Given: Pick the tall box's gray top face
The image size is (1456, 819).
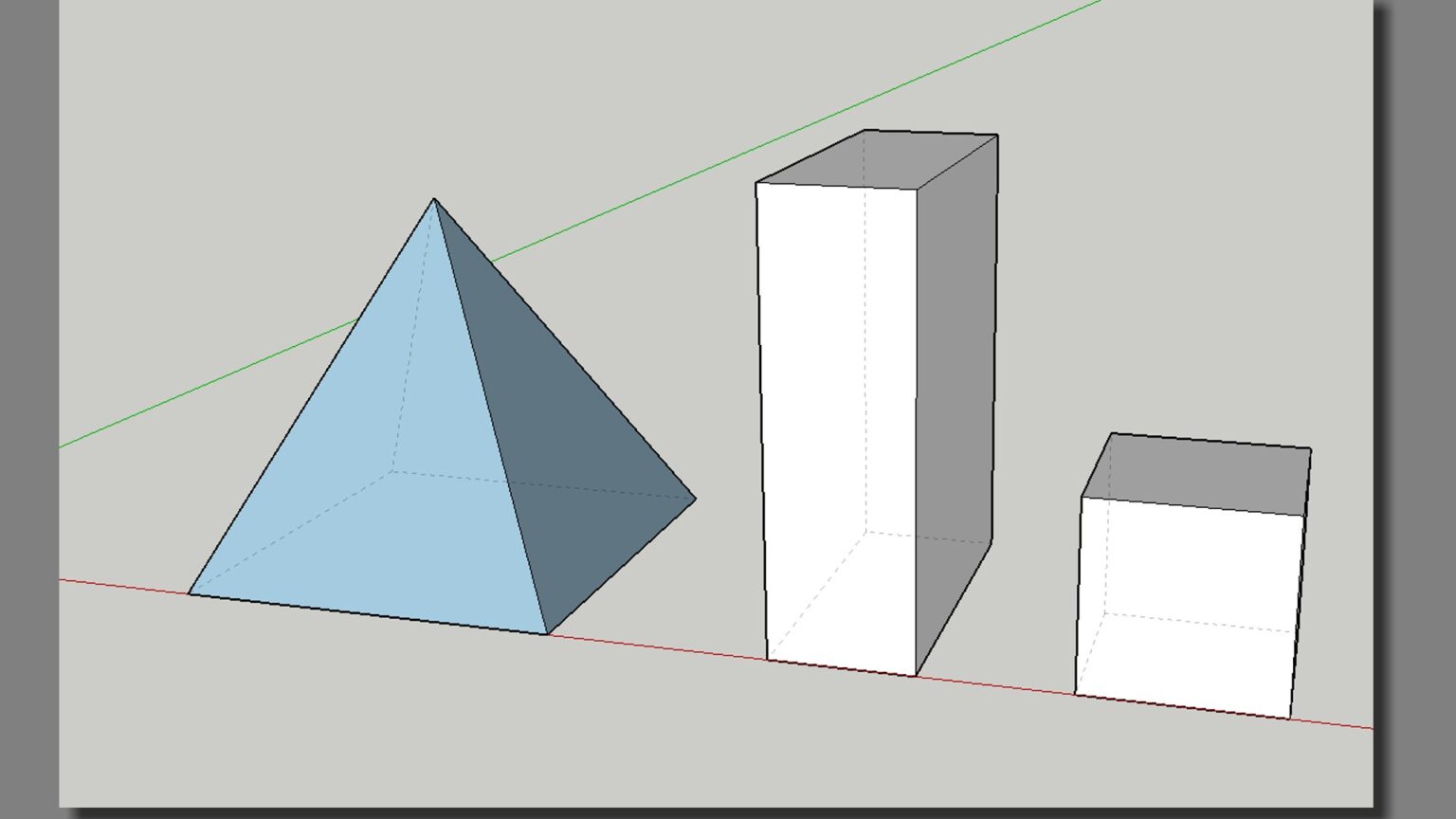Looking at the screenshot, I should click(x=877, y=159).
